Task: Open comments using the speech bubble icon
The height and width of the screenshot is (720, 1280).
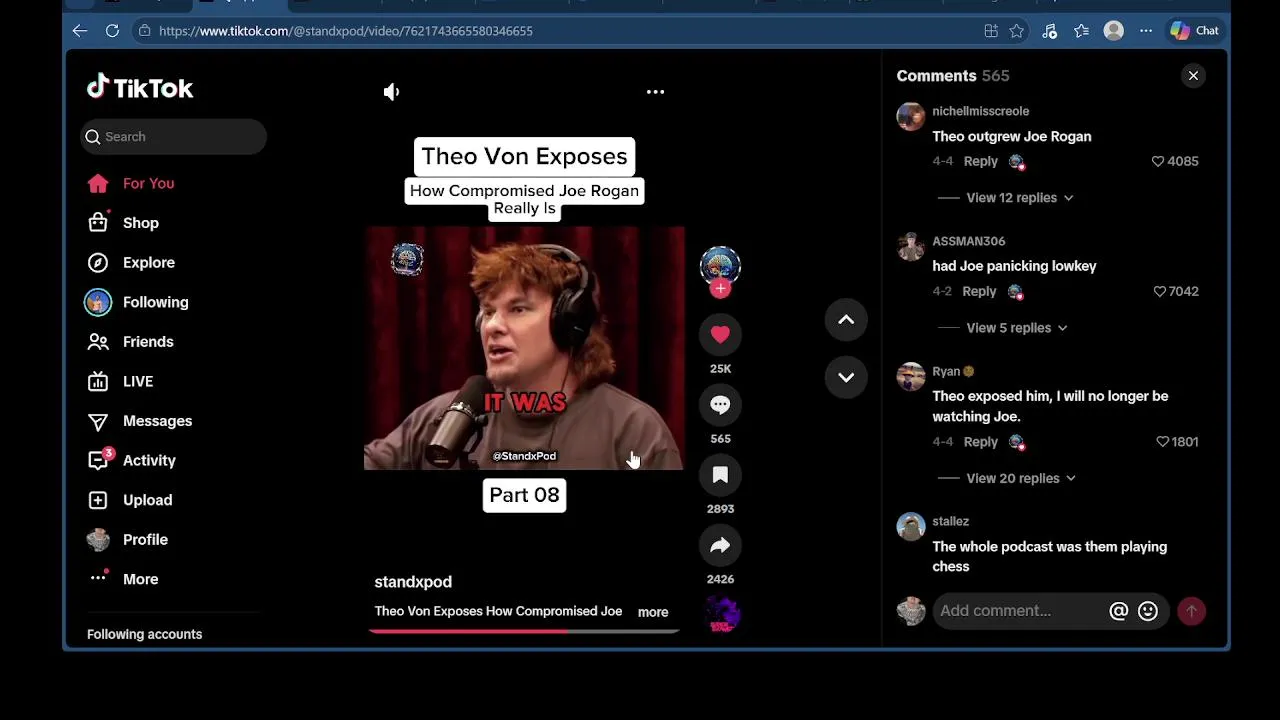Action: click(720, 405)
